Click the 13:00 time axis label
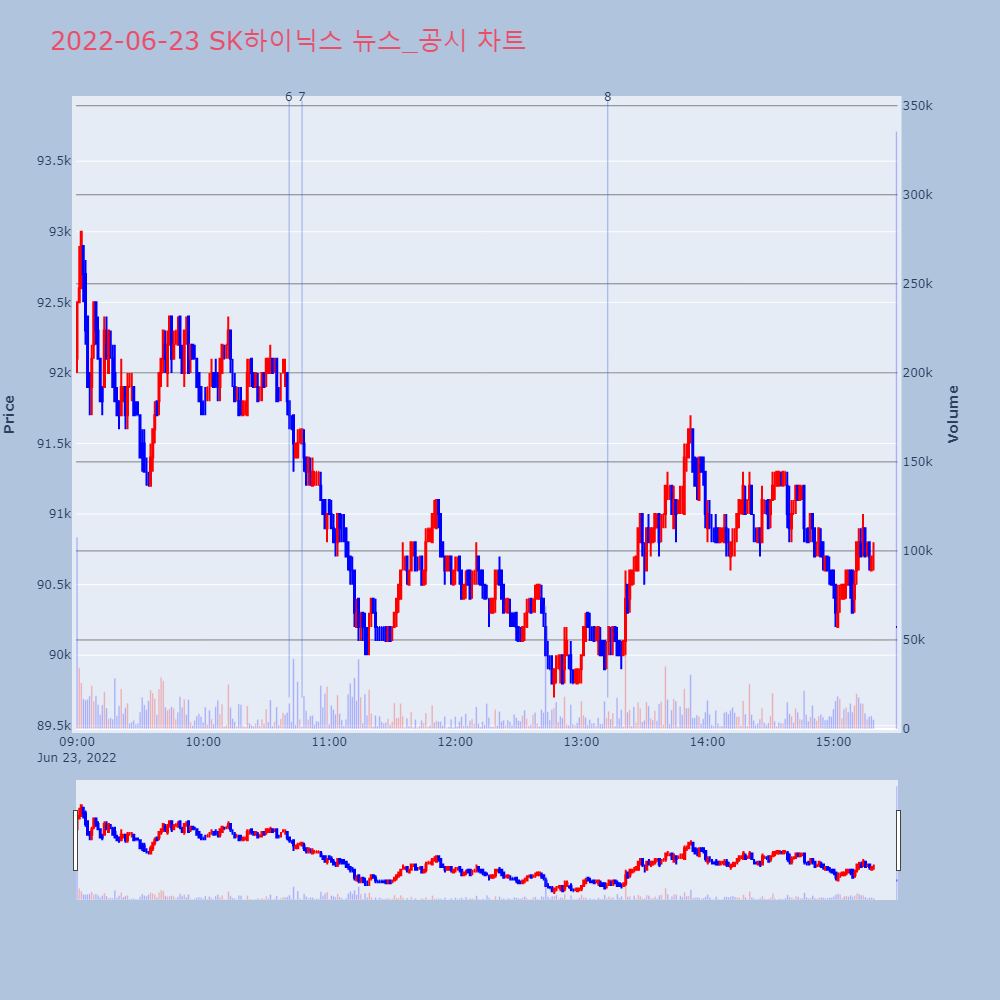The width and height of the screenshot is (1000, 1000). [x=582, y=742]
